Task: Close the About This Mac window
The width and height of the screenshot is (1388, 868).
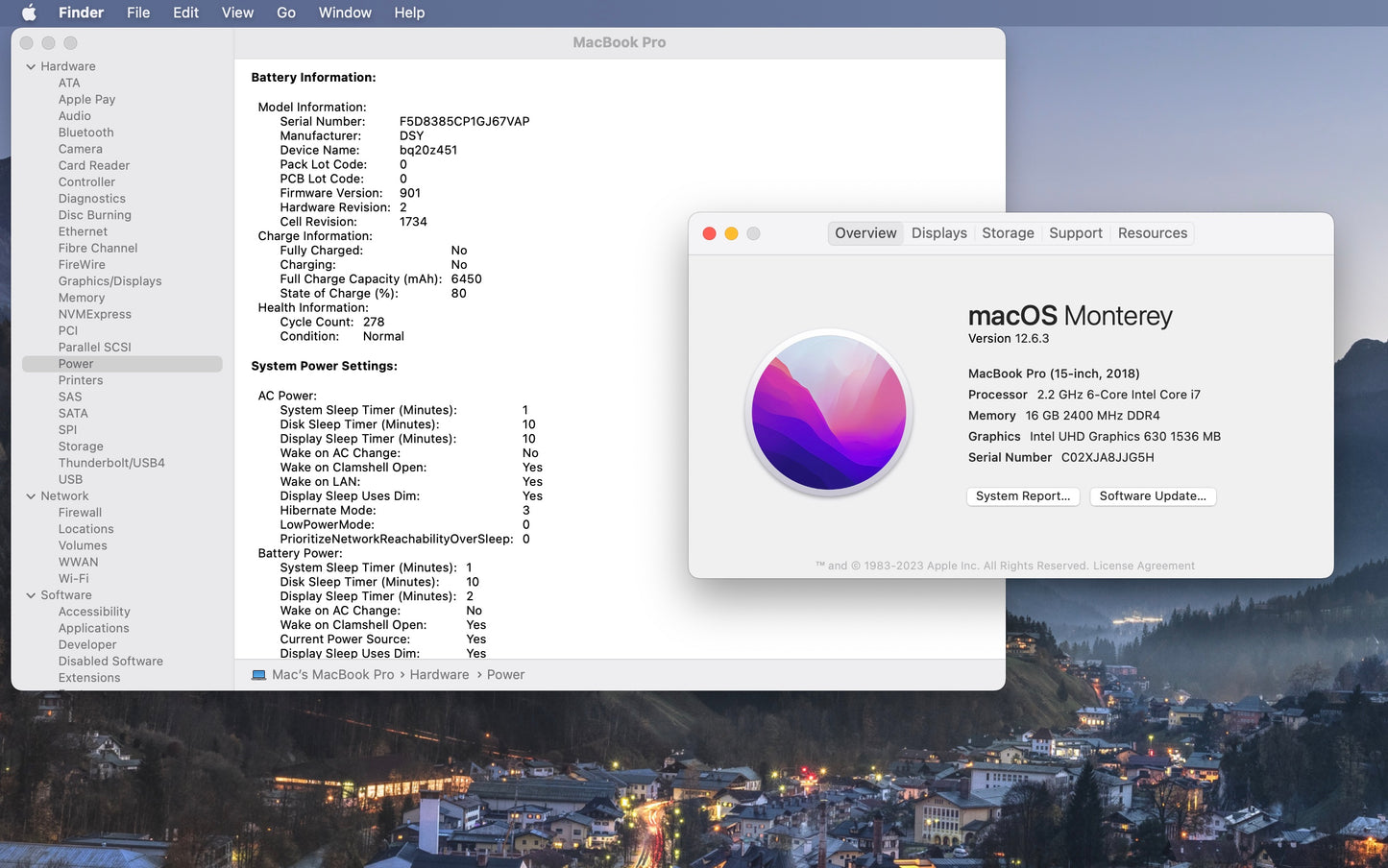Action: click(709, 233)
